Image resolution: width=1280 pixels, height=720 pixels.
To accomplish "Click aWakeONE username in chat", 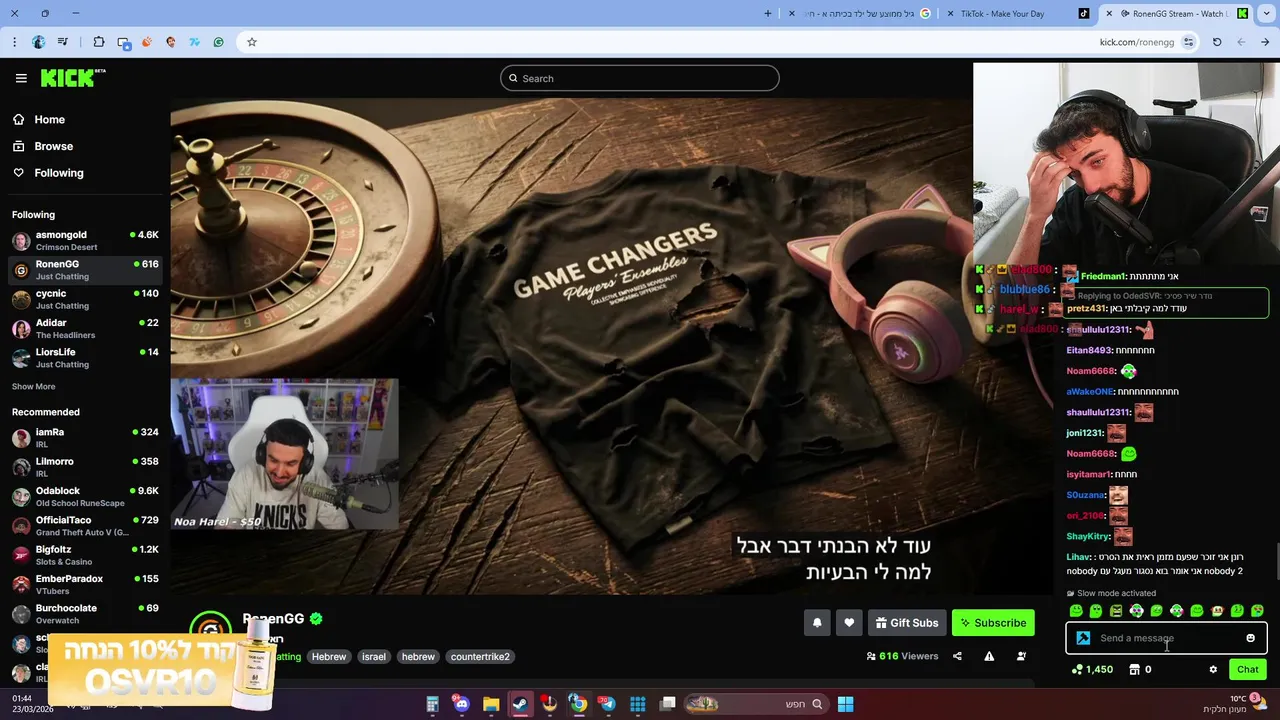I will pyautogui.click(x=1090, y=392).
